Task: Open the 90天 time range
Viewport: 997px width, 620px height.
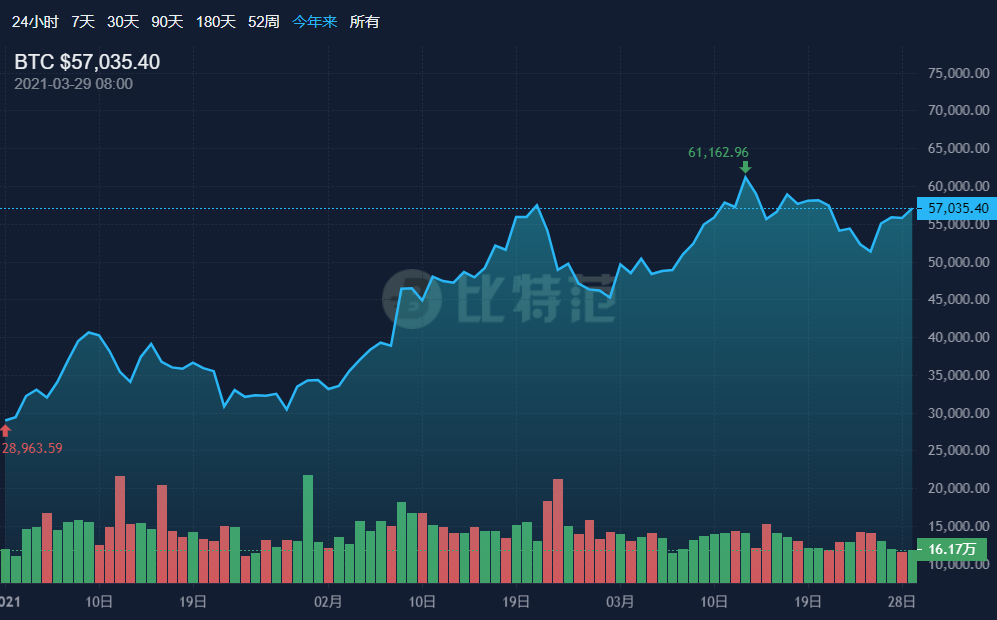Action: (x=167, y=21)
